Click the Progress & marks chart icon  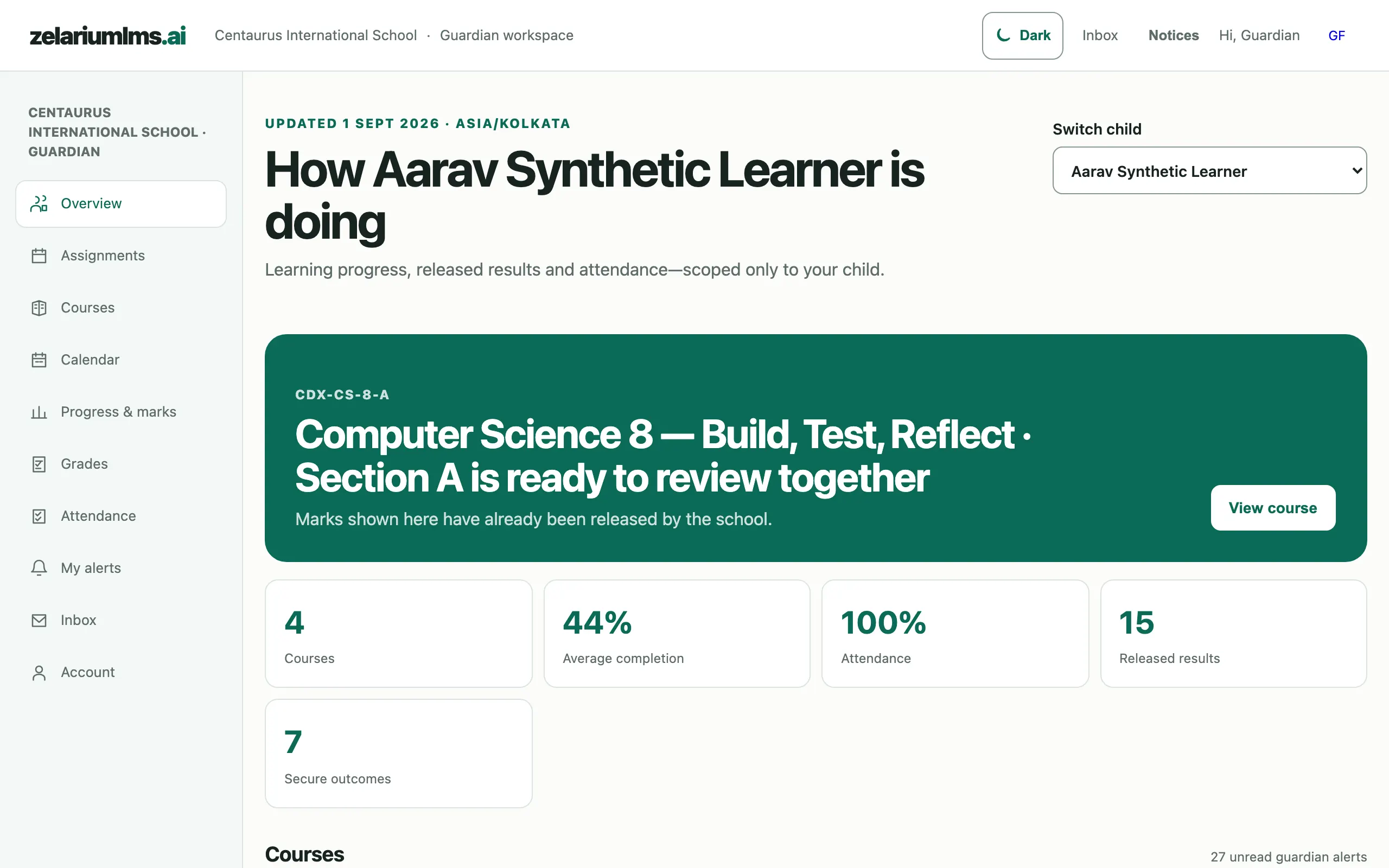pos(39,412)
